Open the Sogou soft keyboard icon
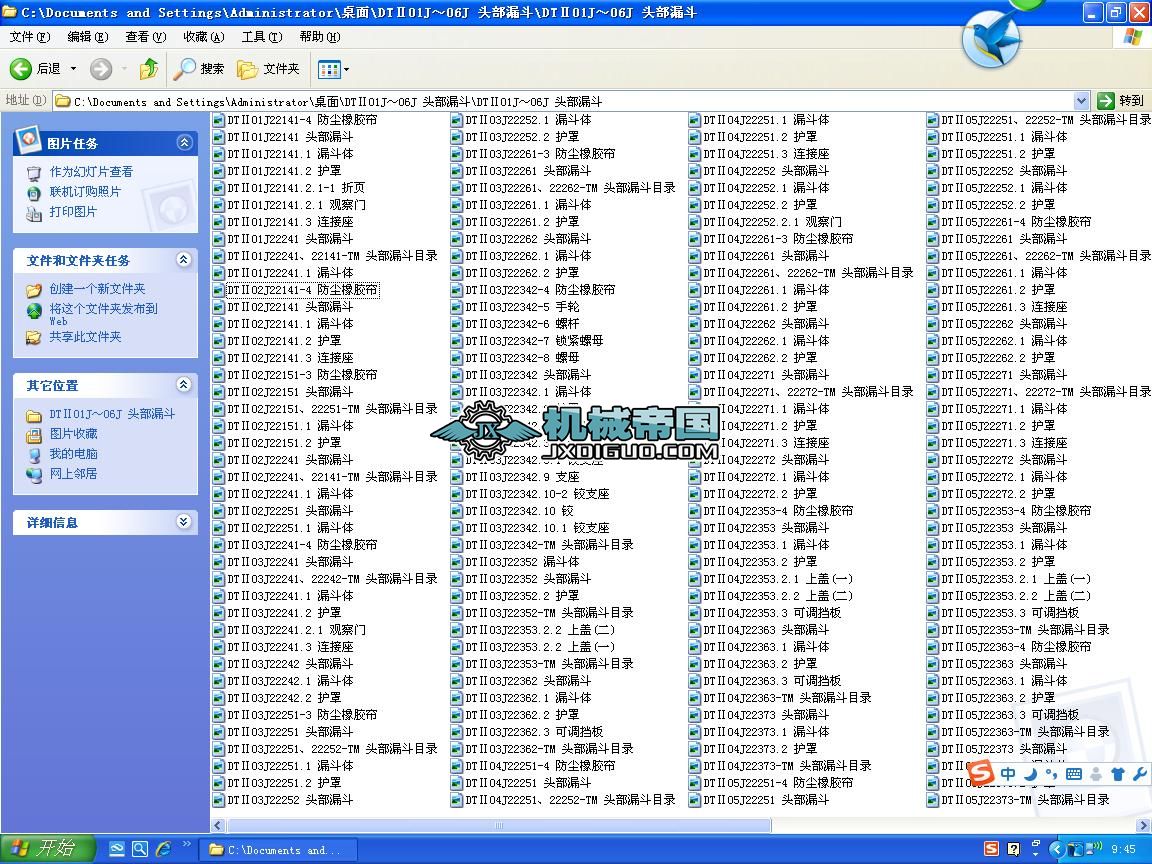Screen dimensions: 1152x864 [1073, 773]
